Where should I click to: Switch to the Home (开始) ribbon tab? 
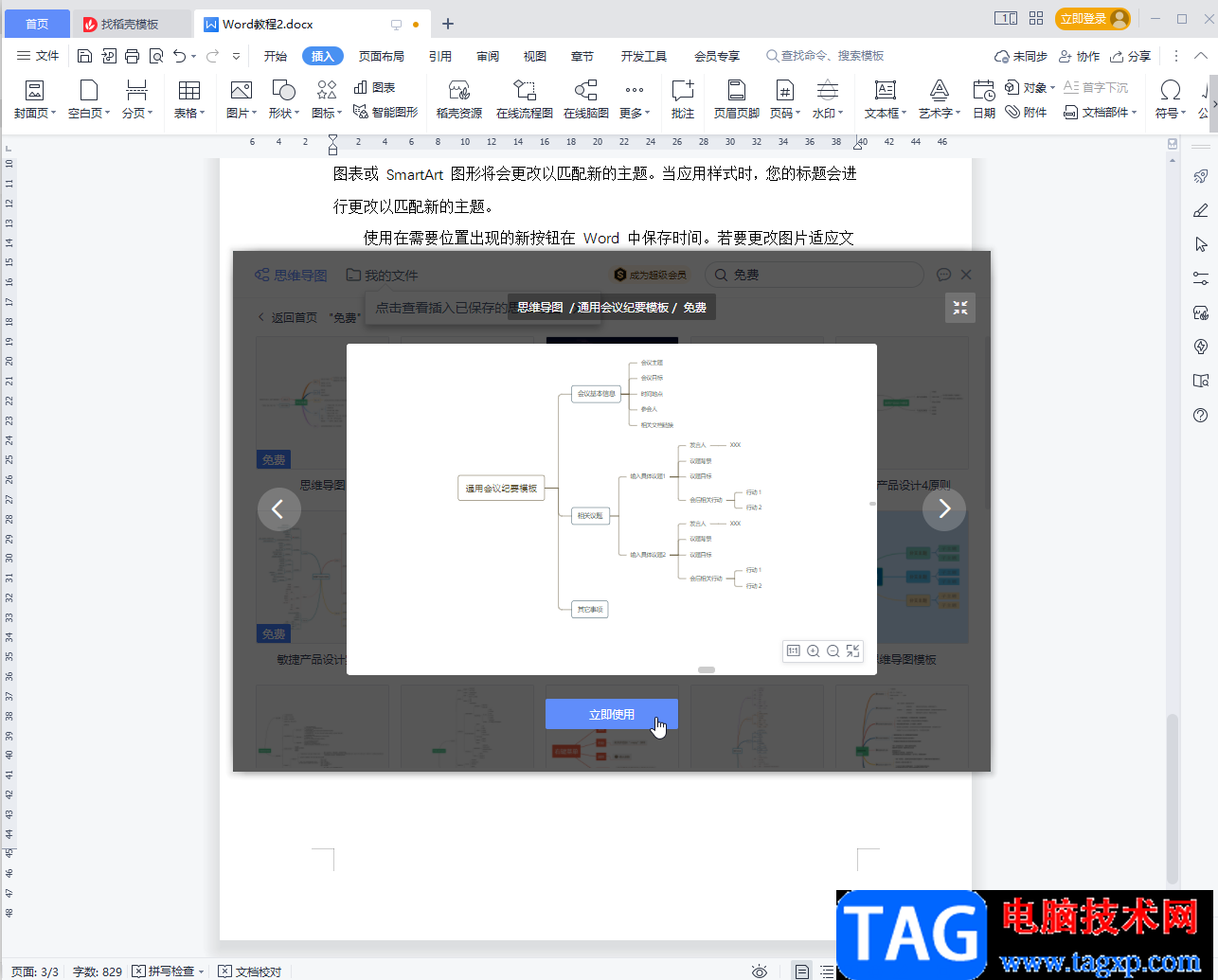[x=276, y=56]
